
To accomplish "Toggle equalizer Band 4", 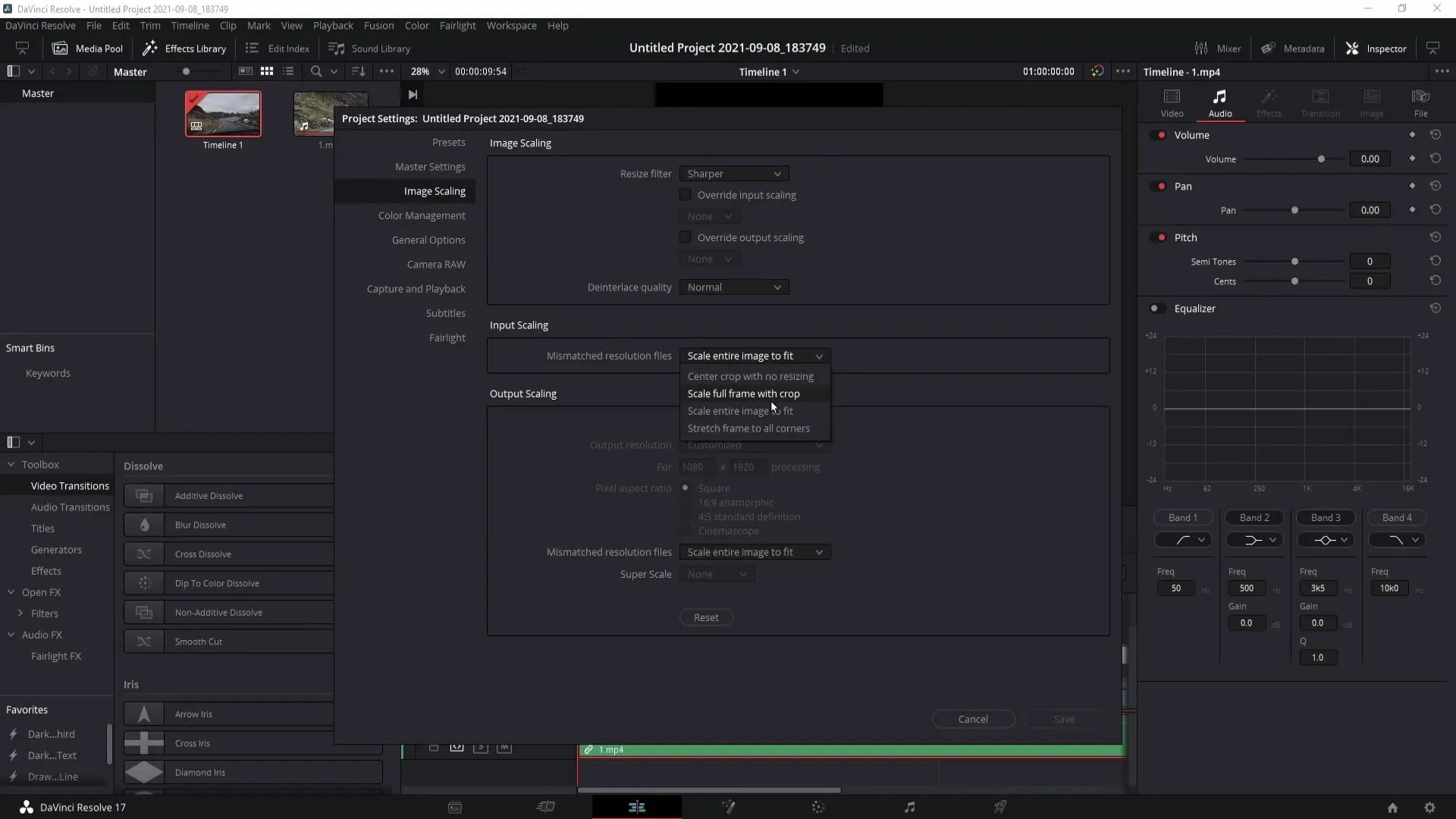I will 1397,517.
